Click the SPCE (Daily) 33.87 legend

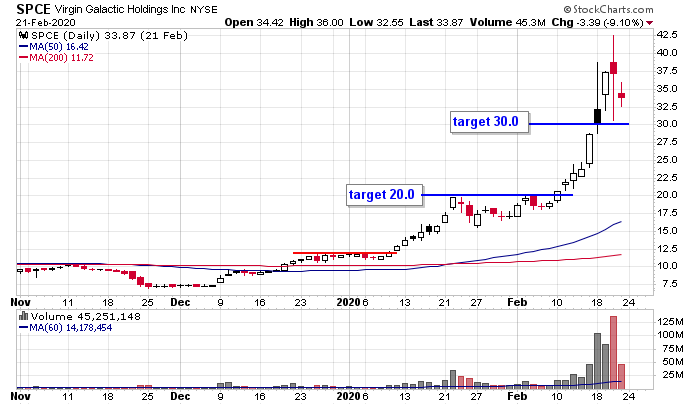[x=109, y=35]
